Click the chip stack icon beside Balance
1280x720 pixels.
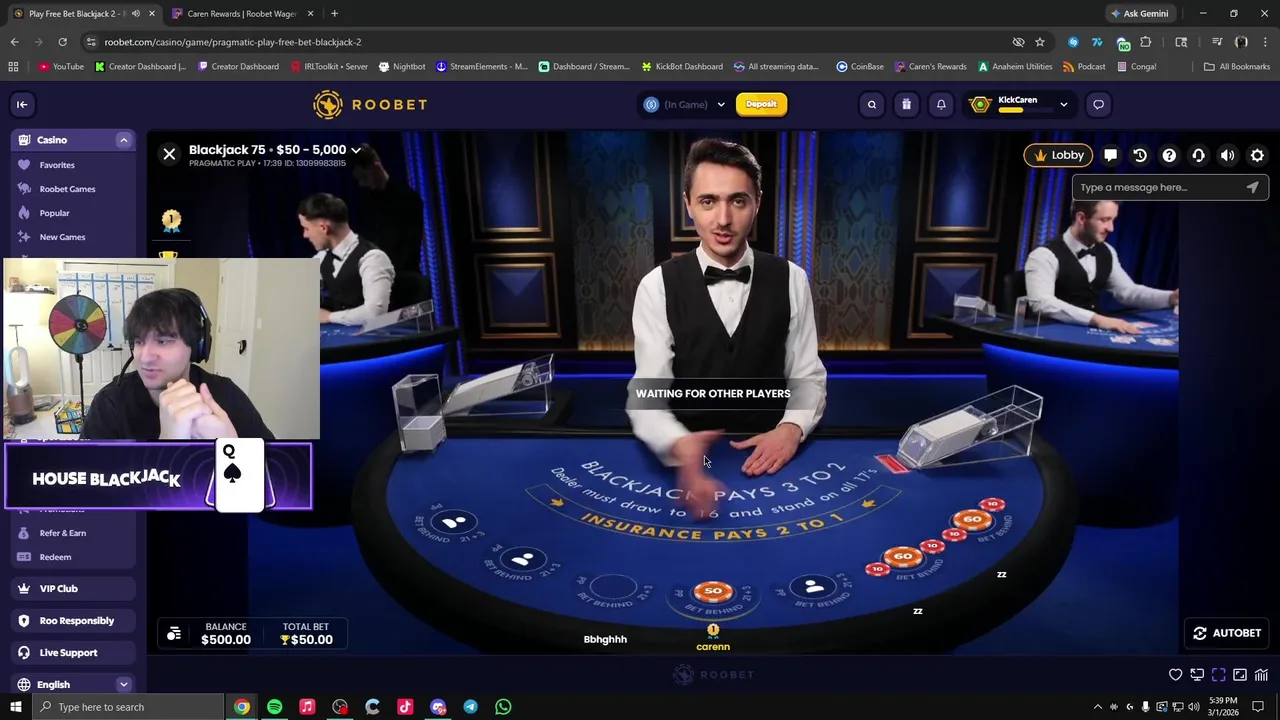click(x=174, y=633)
